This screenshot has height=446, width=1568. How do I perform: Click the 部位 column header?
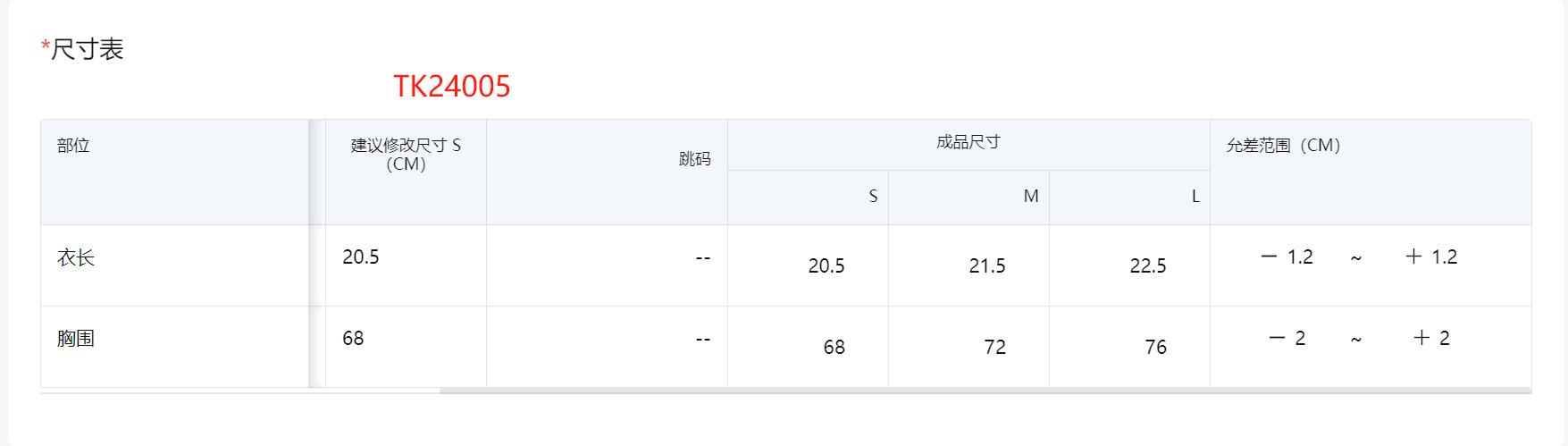pos(74,146)
